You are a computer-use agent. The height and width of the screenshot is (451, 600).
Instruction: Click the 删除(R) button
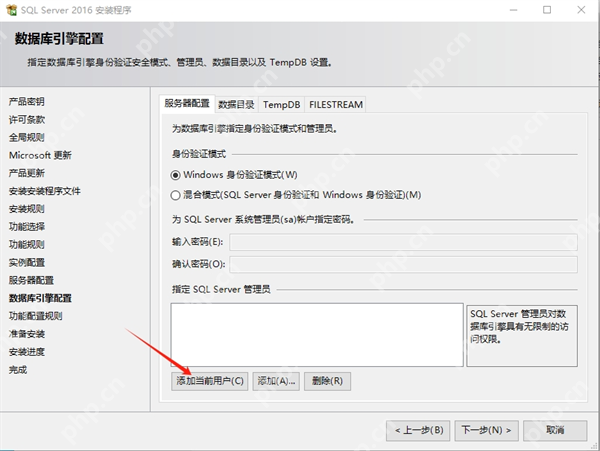[x=328, y=381]
